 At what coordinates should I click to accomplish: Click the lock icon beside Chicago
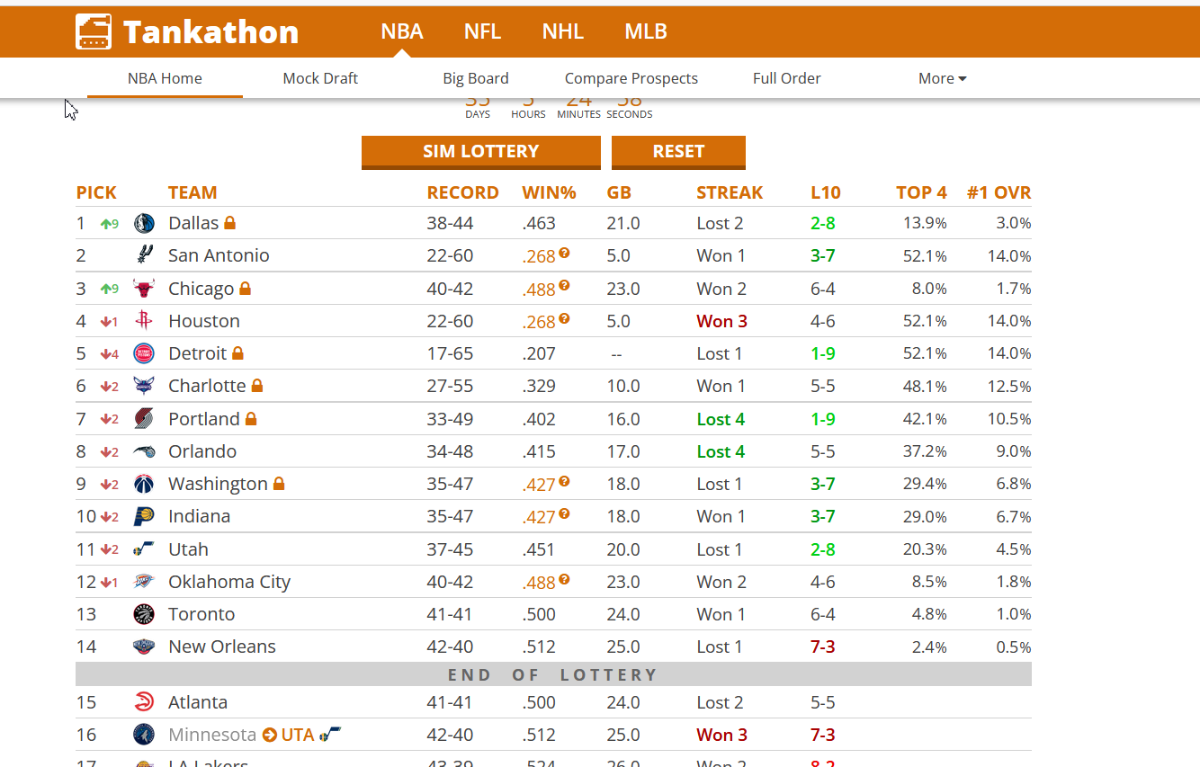(x=245, y=288)
